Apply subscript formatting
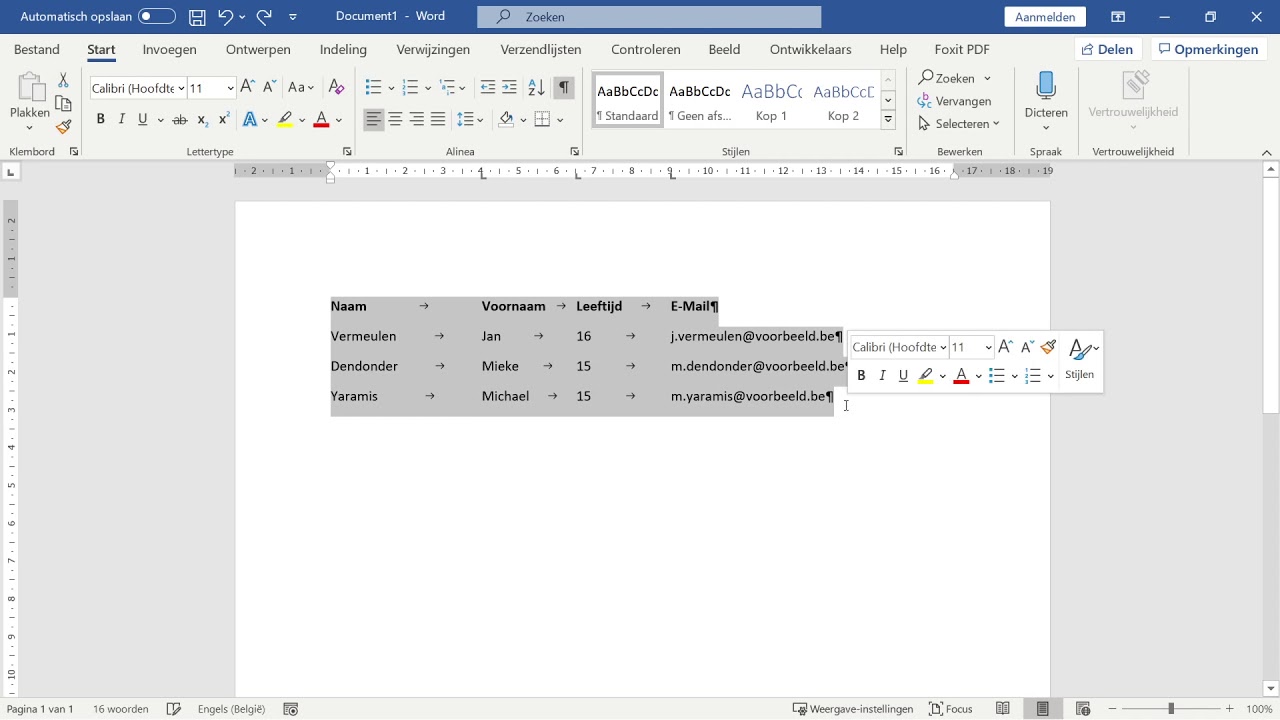This screenshot has width=1280, height=720. tap(202, 120)
